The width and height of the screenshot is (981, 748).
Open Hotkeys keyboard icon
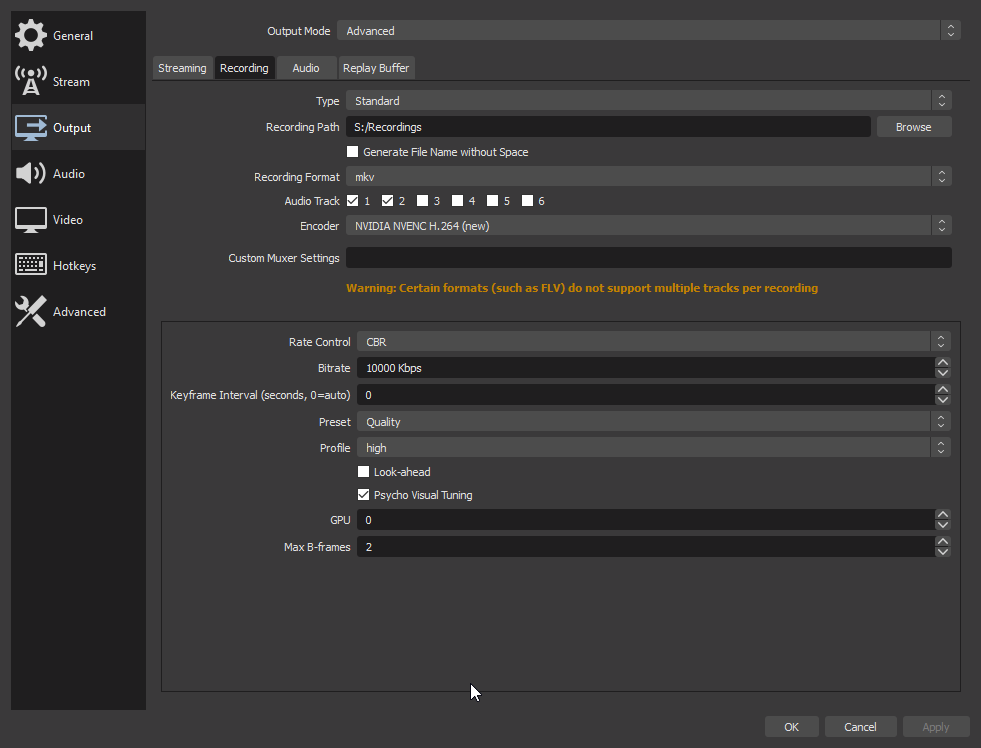point(31,266)
